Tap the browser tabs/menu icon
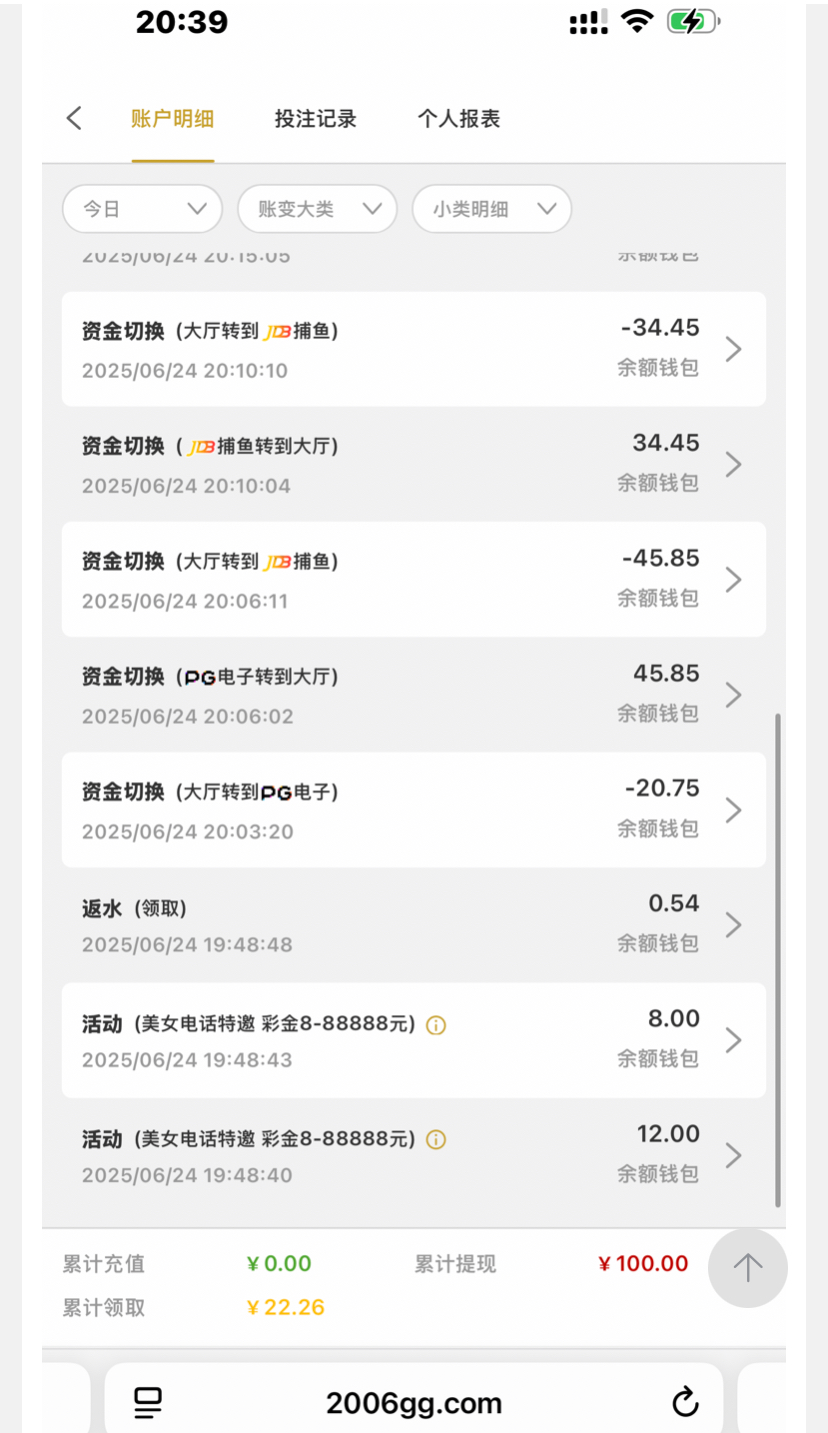This screenshot has width=828, height=1433. (x=148, y=1403)
